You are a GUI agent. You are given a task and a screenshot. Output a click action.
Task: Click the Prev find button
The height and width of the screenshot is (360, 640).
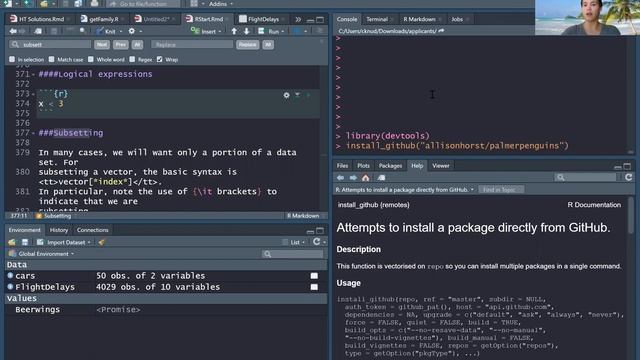tap(120, 44)
